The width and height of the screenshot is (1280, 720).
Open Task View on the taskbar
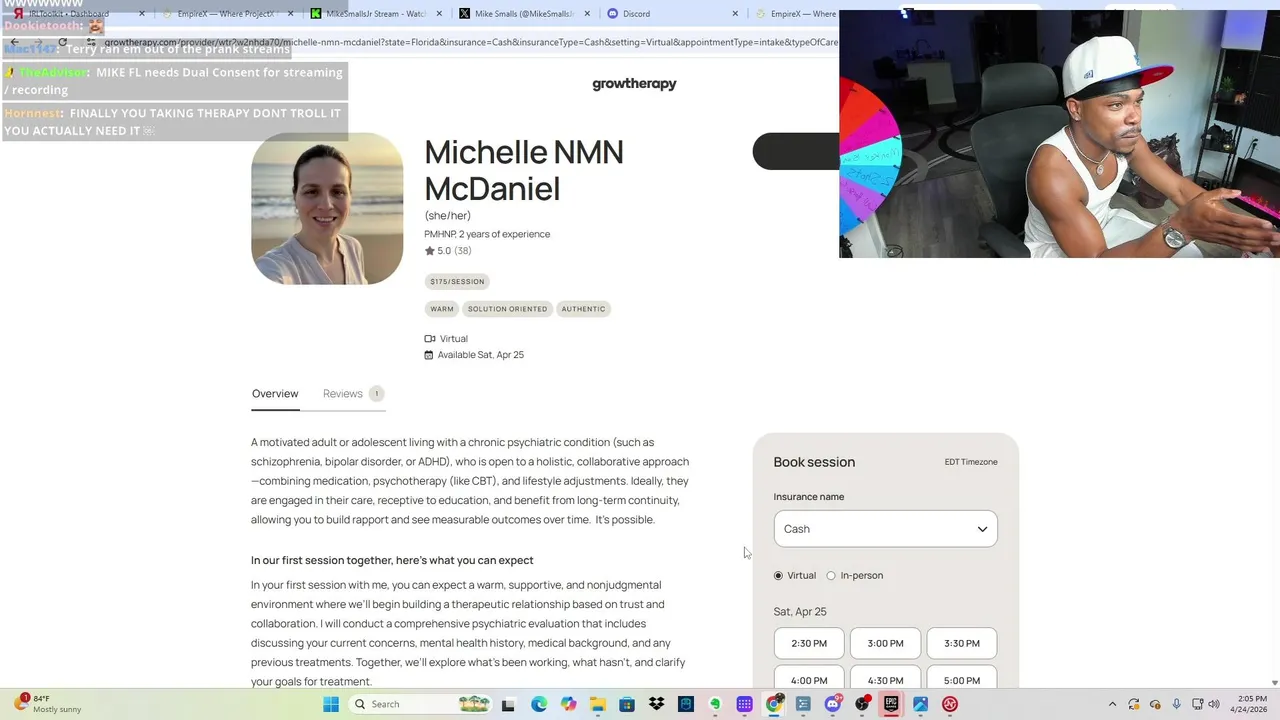[508, 704]
